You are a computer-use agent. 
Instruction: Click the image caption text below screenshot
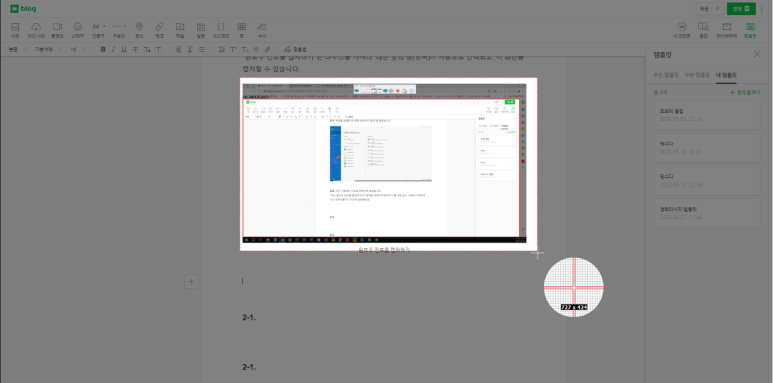tap(384, 250)
